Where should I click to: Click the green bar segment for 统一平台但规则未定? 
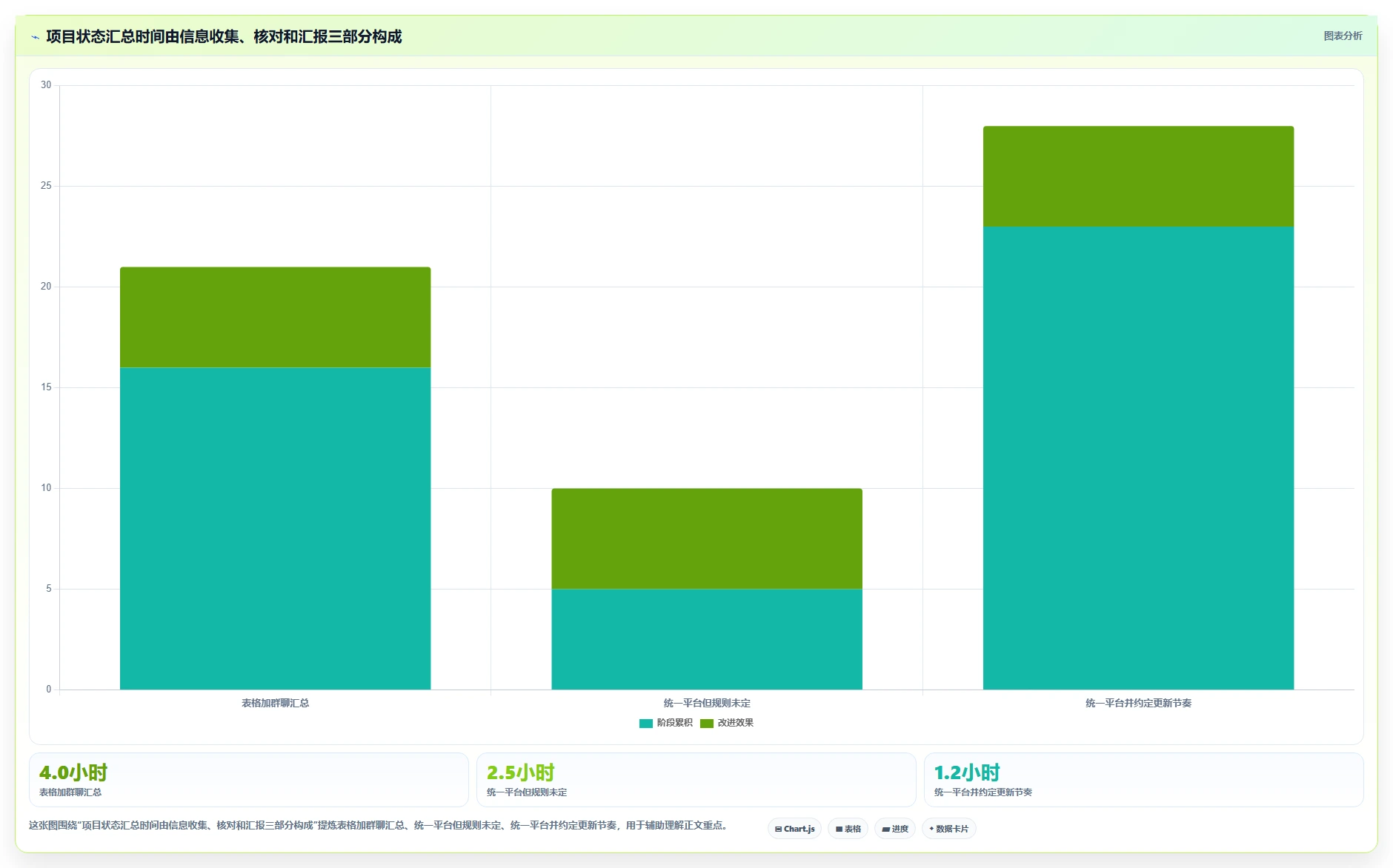click(x=707, y=538)
